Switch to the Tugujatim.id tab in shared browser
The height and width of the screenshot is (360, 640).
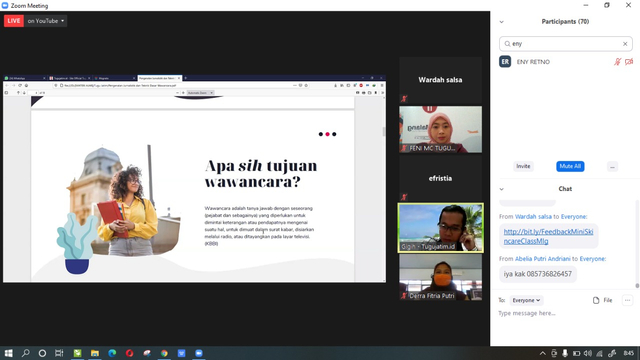(x=69, y=78)
